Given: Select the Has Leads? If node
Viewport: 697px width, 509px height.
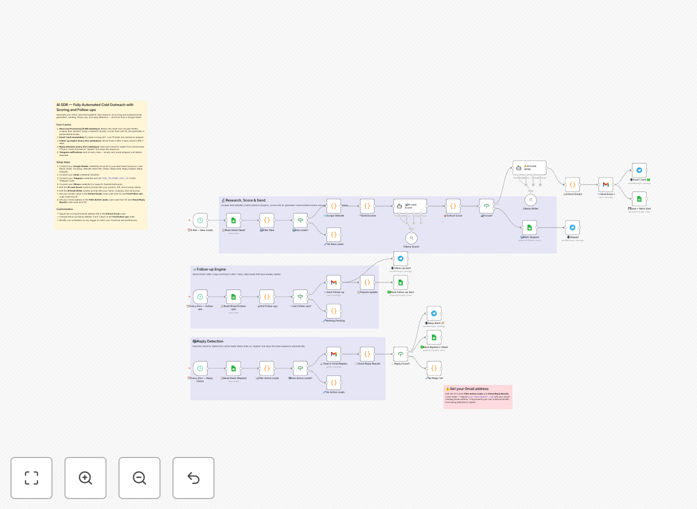Looking at the screenshot, I should [300, 220].
